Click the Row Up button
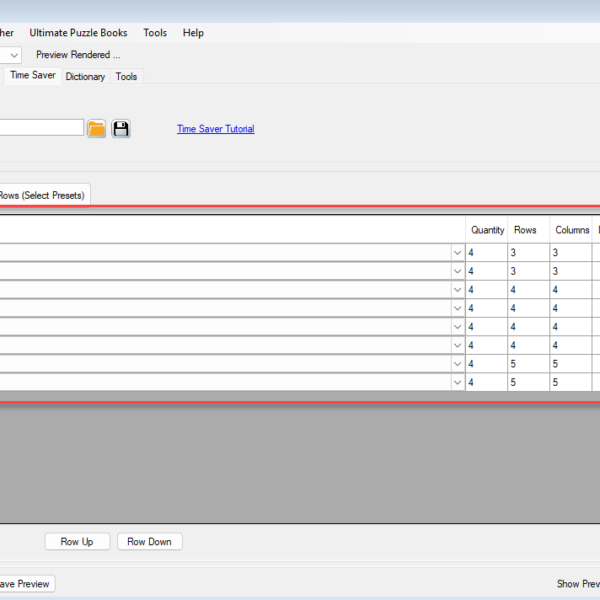Viewport: 600px width, 600px height. [x=77, y=542]
